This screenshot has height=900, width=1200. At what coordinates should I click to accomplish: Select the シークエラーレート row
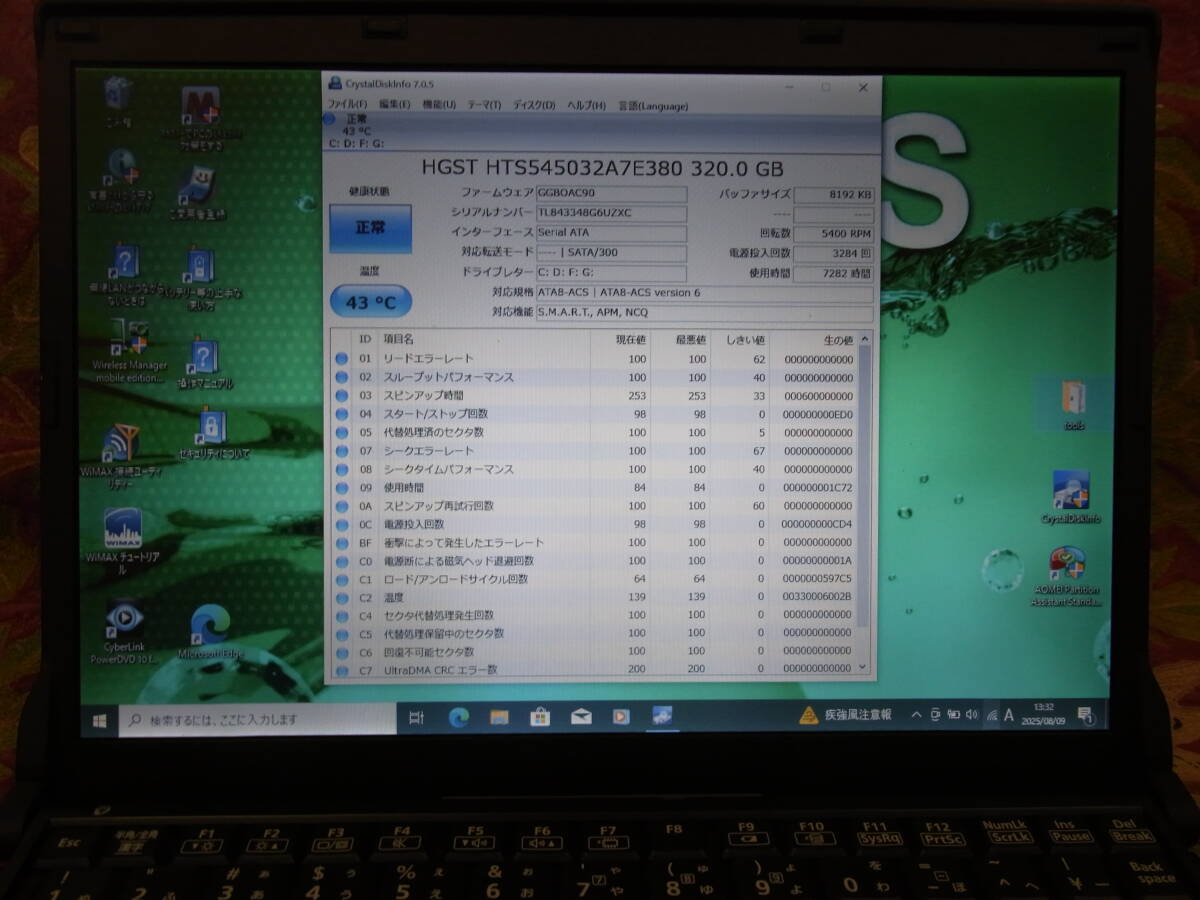tap(595, 451)
